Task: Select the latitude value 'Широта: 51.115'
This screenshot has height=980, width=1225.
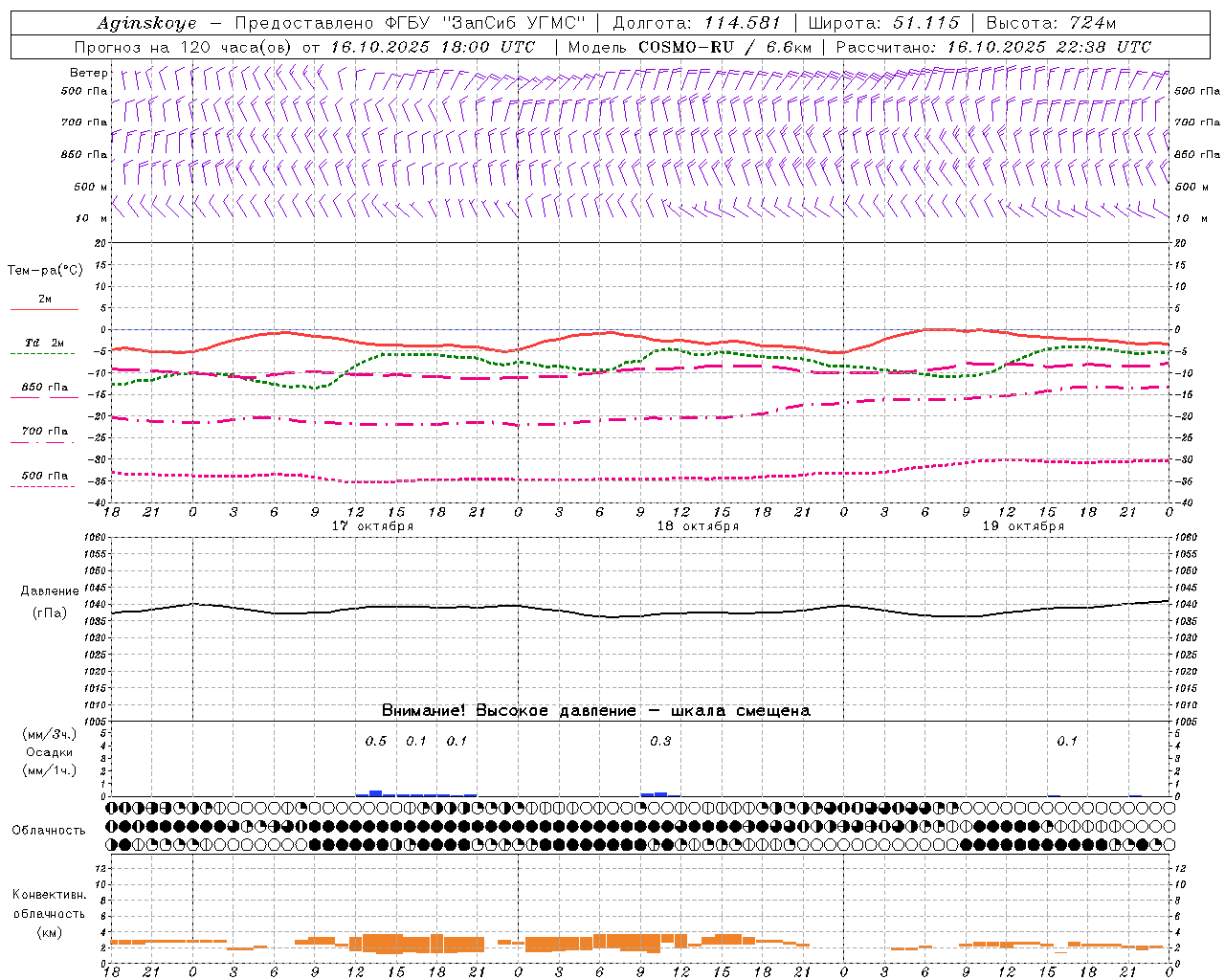Action: [883, 23]
